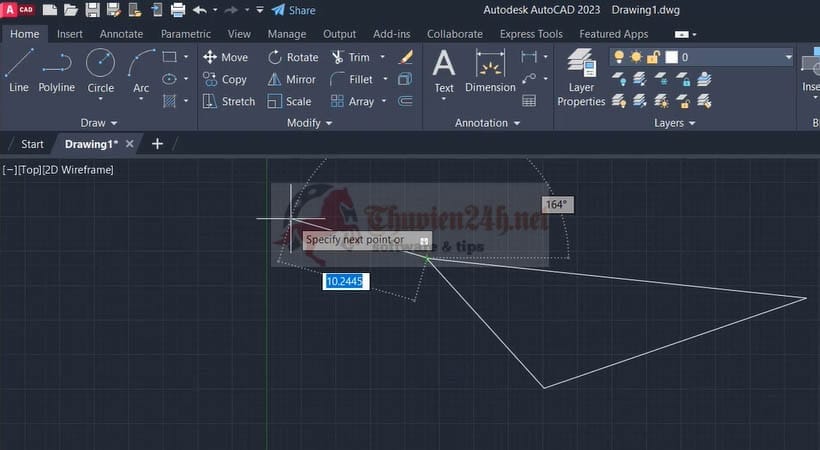Open the application menu A CAD button
Image resolution: width=820 pixels, height=450 pixels.
tap(18, 9)
